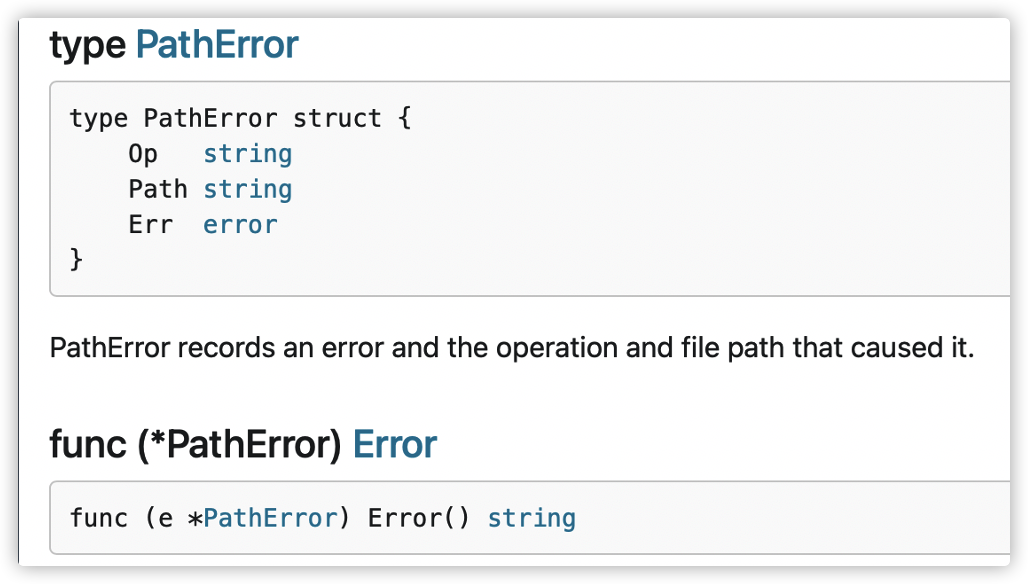This screenshot has width=1028, height=584.
Task: Click the string type link beside Op
Action: coord(247,154)
